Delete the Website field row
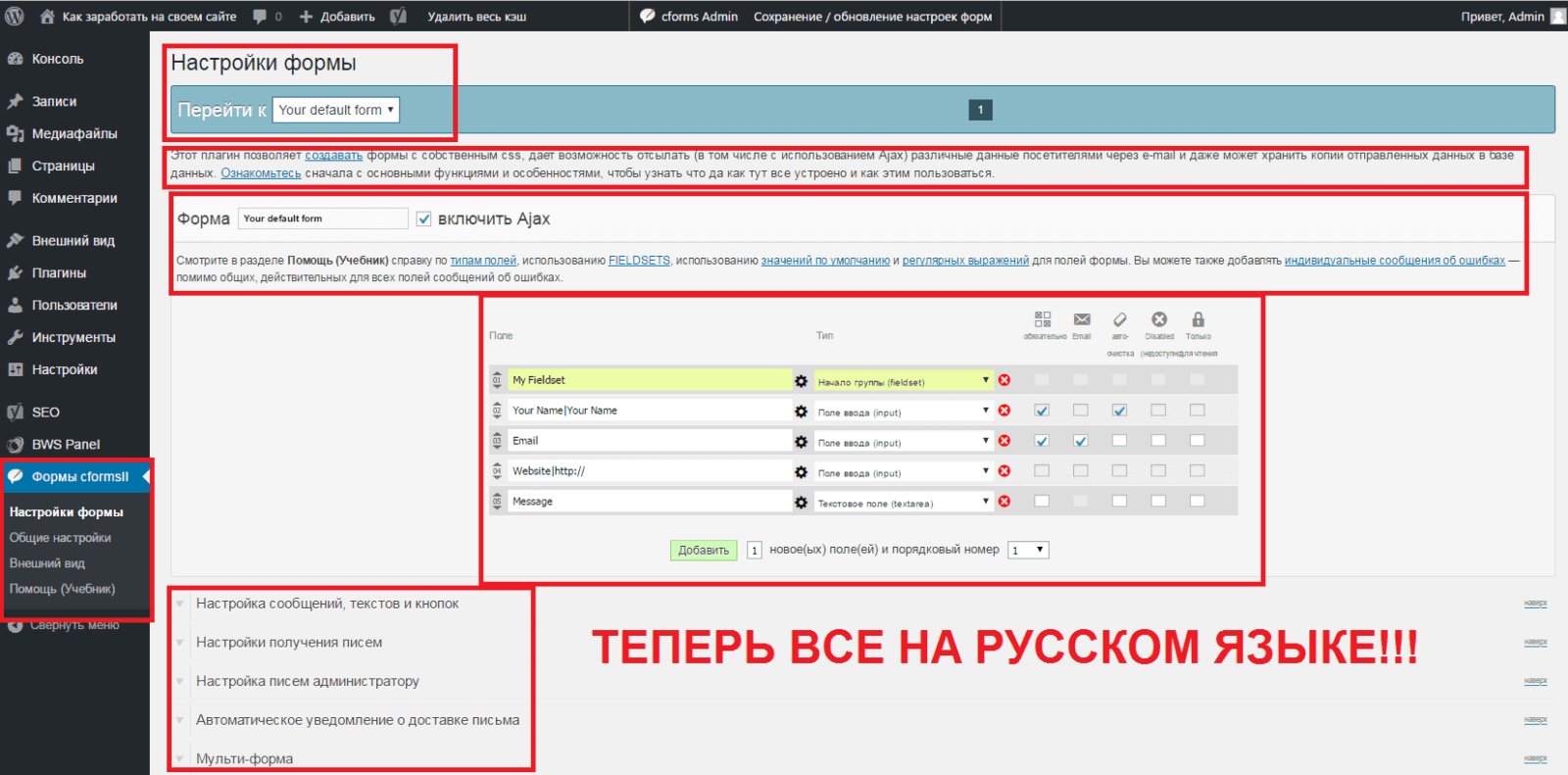The width and height of the screenshot is (1568, 775). coord(1004,471)
